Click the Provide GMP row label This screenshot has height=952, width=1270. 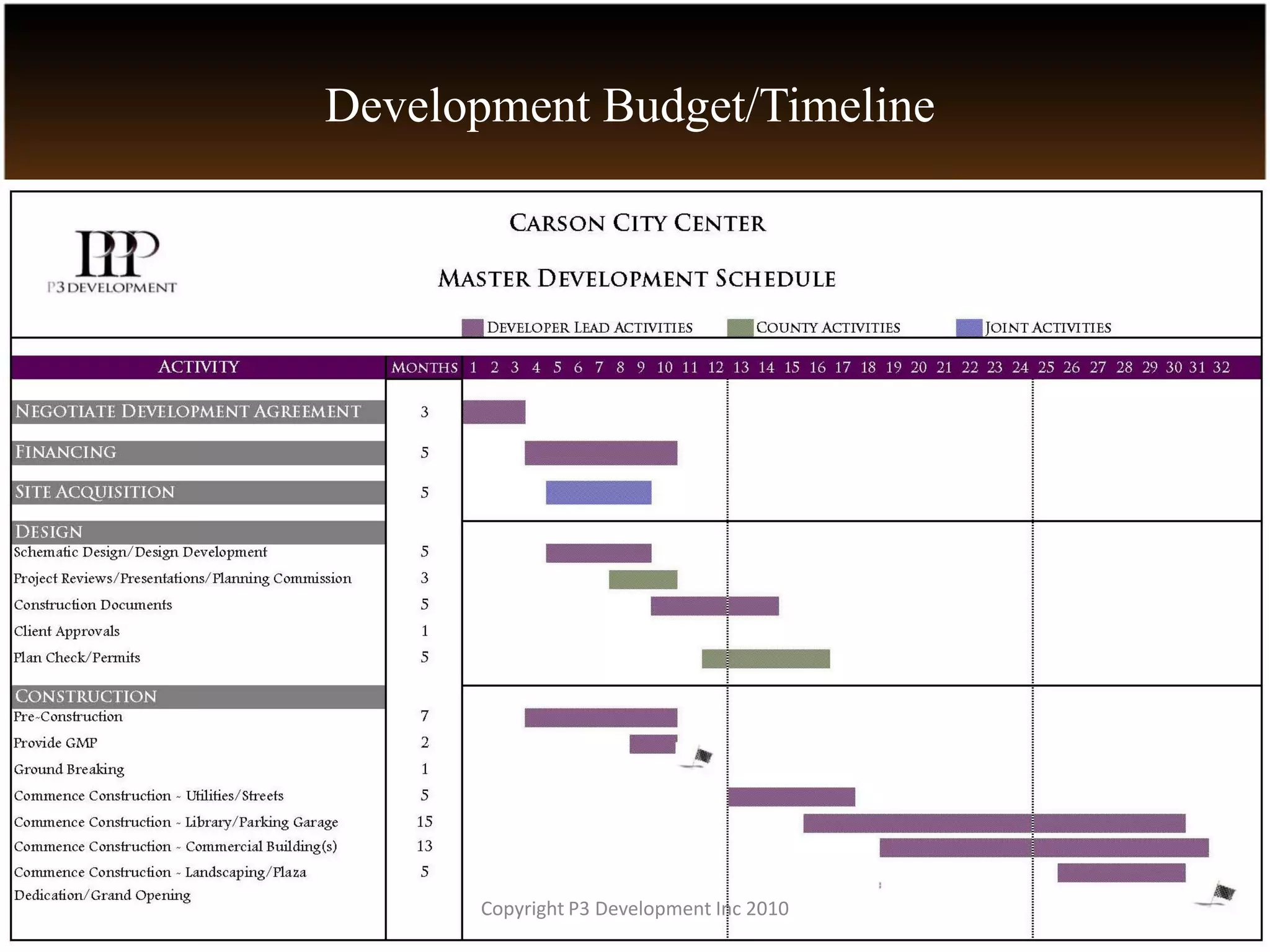[x=56, y=743]
